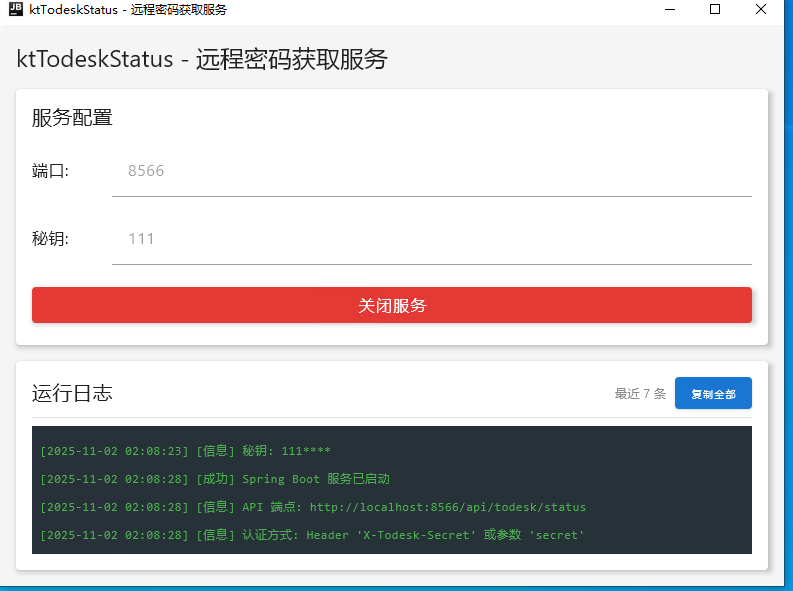The width and height of the screenshot is (793, 591).
Task: Focus the 秘钥 input field showing 111
Action: (x=431, y=239)
